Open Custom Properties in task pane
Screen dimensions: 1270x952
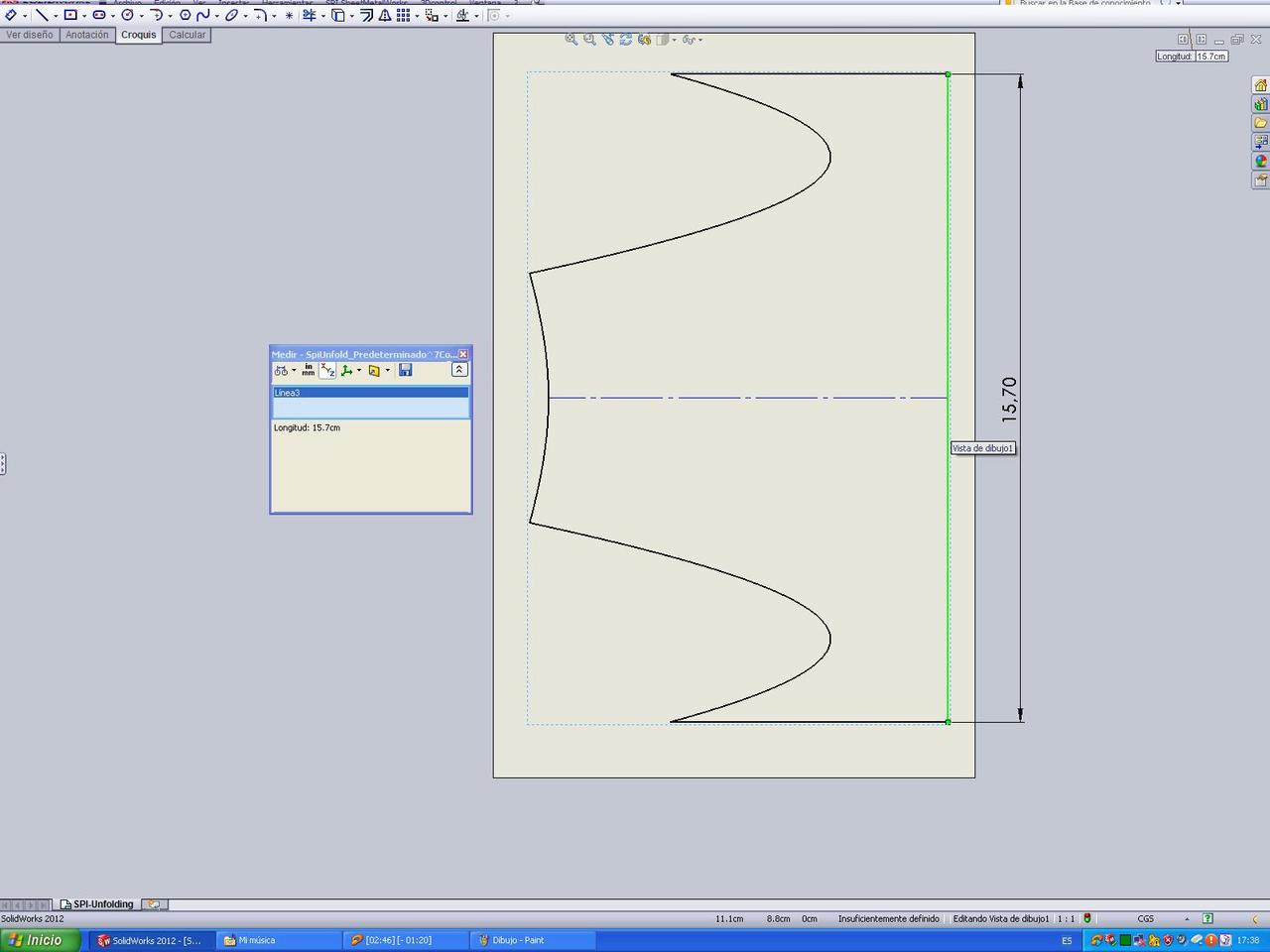coord(1261,179)
